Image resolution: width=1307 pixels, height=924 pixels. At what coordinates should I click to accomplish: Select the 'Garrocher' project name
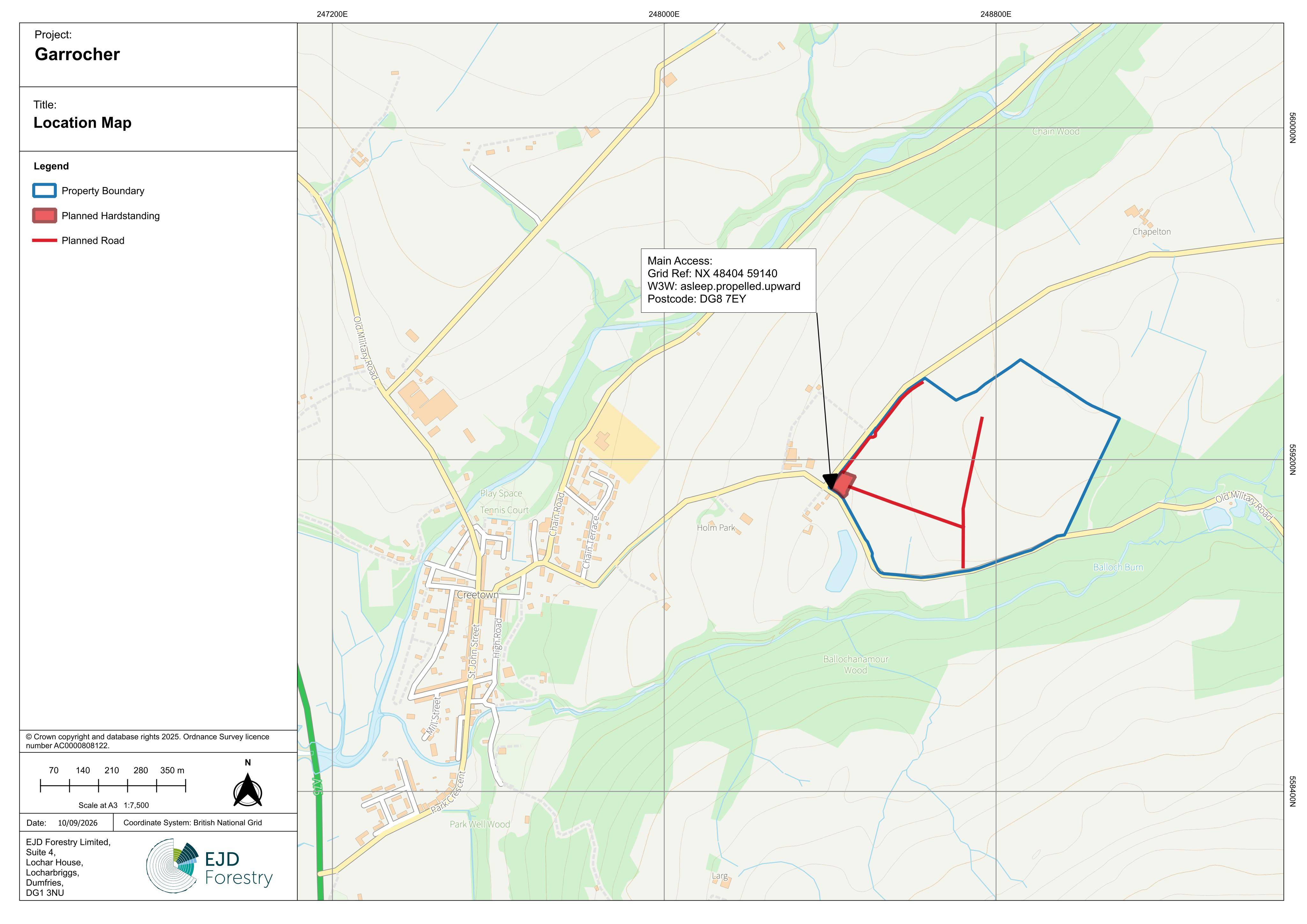point(78,54)
